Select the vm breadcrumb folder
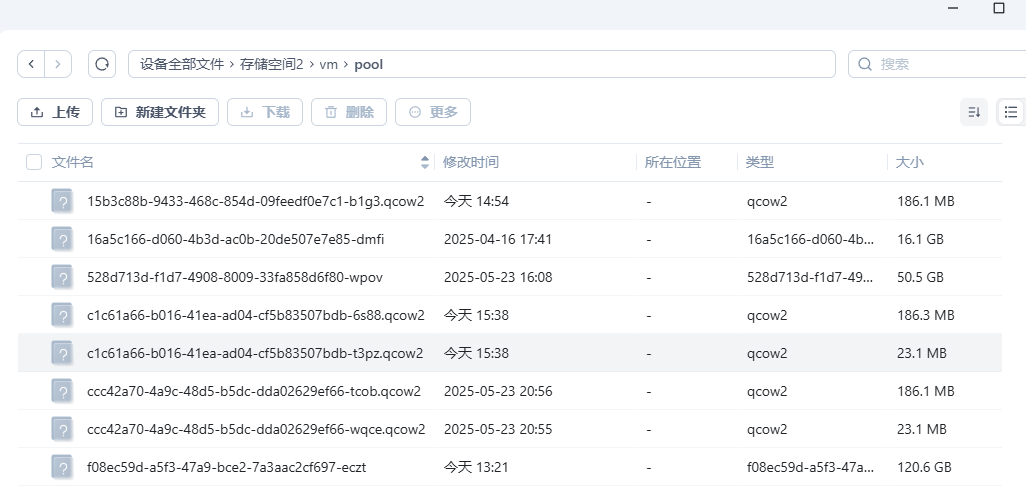 (x=328, y=64)
